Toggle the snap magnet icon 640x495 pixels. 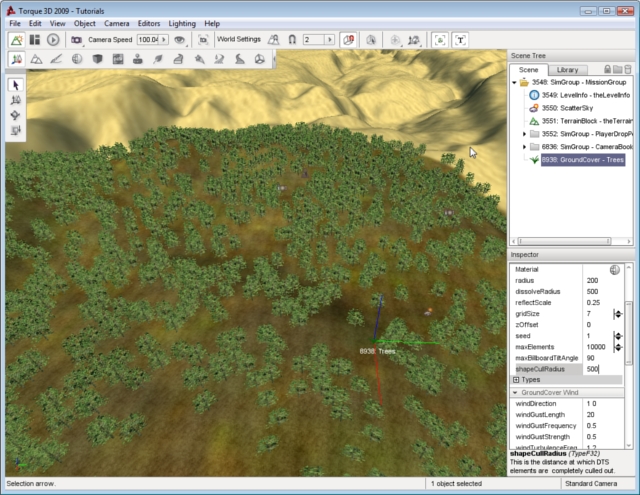point(291,40)
